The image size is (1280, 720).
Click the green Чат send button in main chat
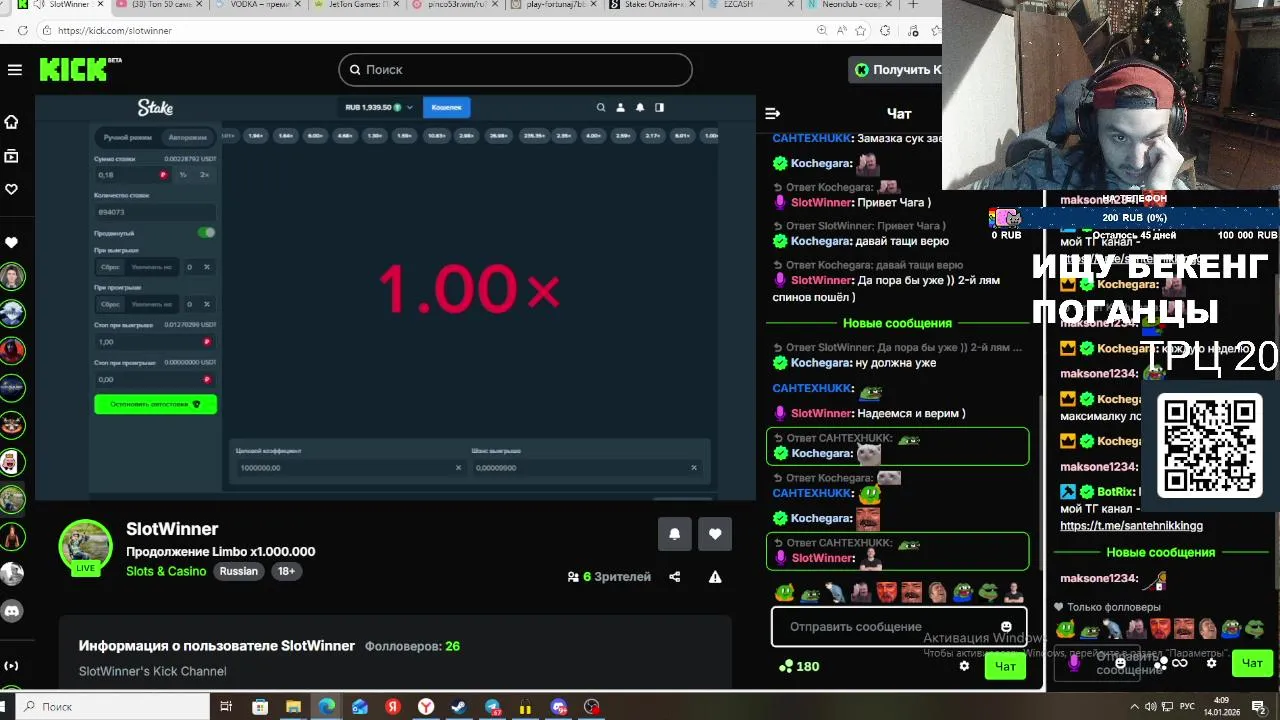[x=1005, y=666]
